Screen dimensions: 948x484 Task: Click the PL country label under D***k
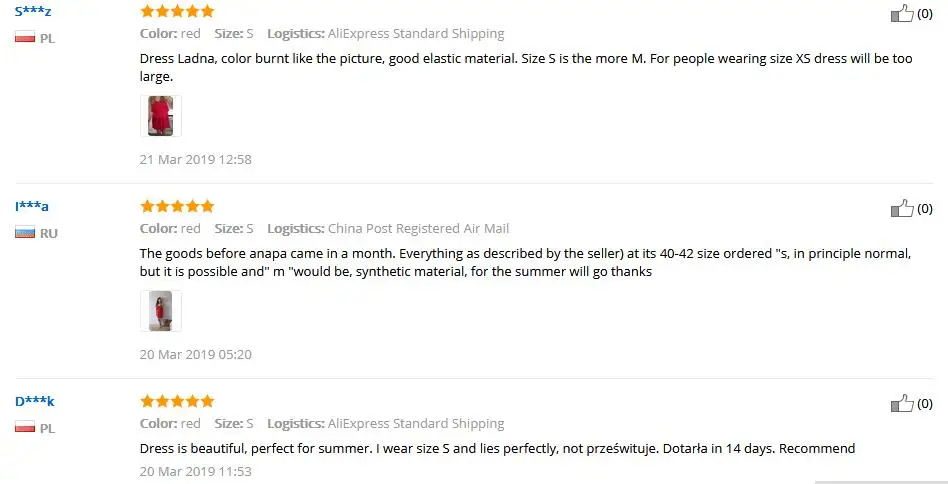point(48,428)
